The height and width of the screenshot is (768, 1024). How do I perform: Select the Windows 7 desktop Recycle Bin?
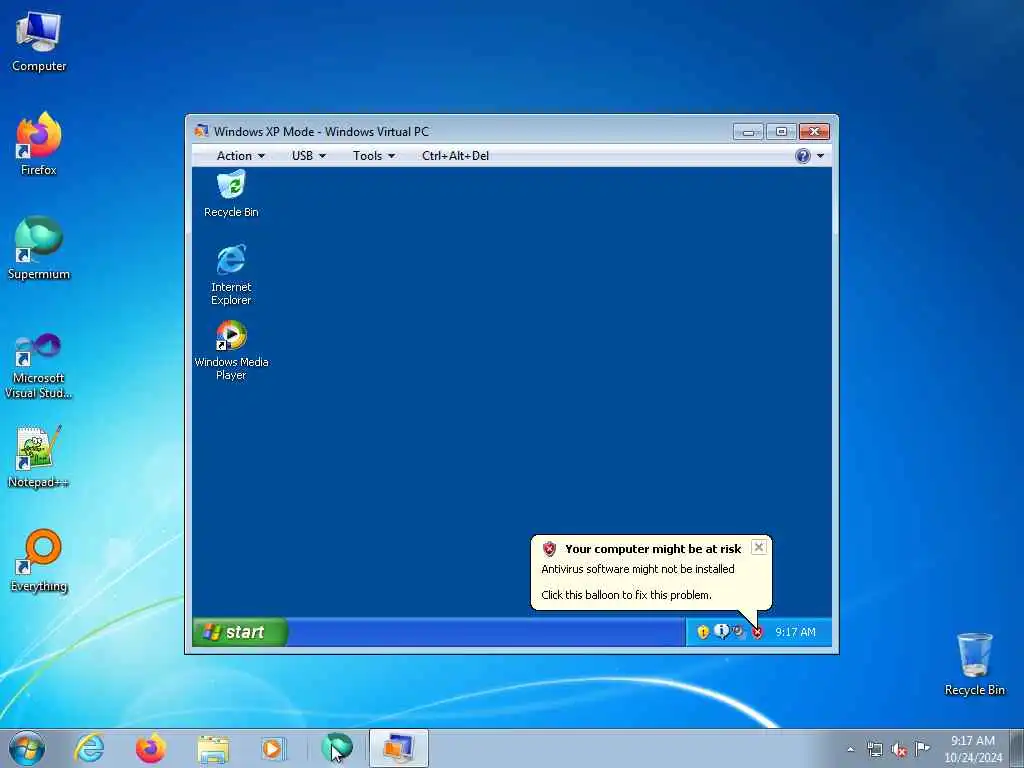click(974, 664)
